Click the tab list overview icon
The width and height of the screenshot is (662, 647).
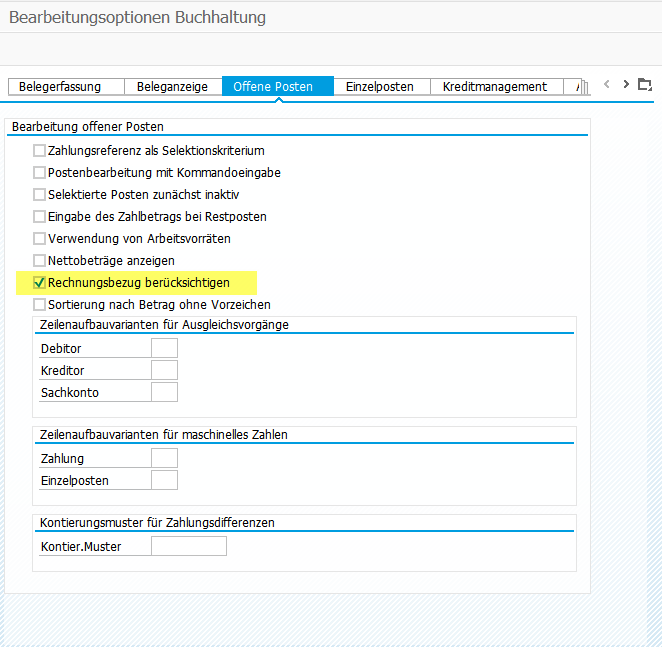(644, 85)
